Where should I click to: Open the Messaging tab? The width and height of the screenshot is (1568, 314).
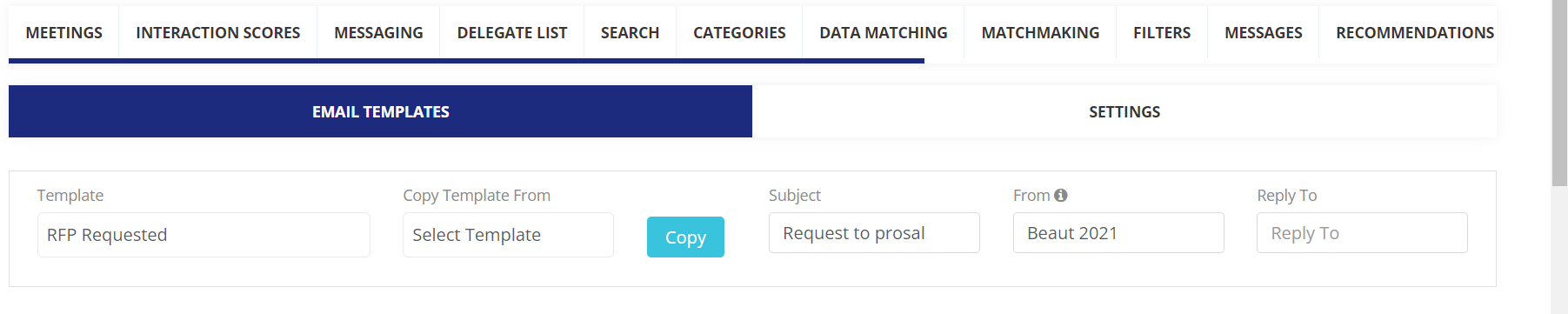pos(378,33)
